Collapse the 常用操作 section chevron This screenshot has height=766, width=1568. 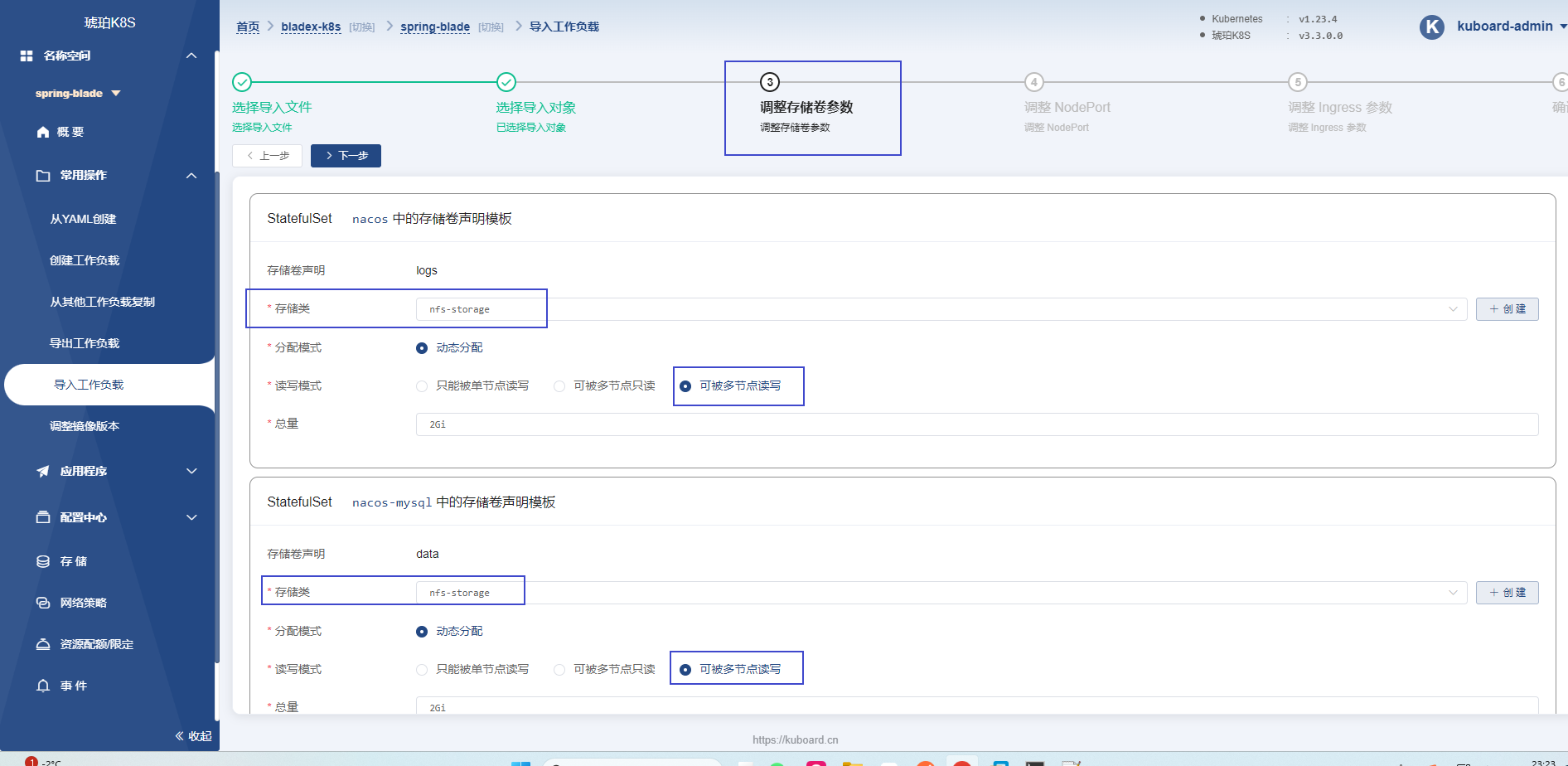pos(191,176)
